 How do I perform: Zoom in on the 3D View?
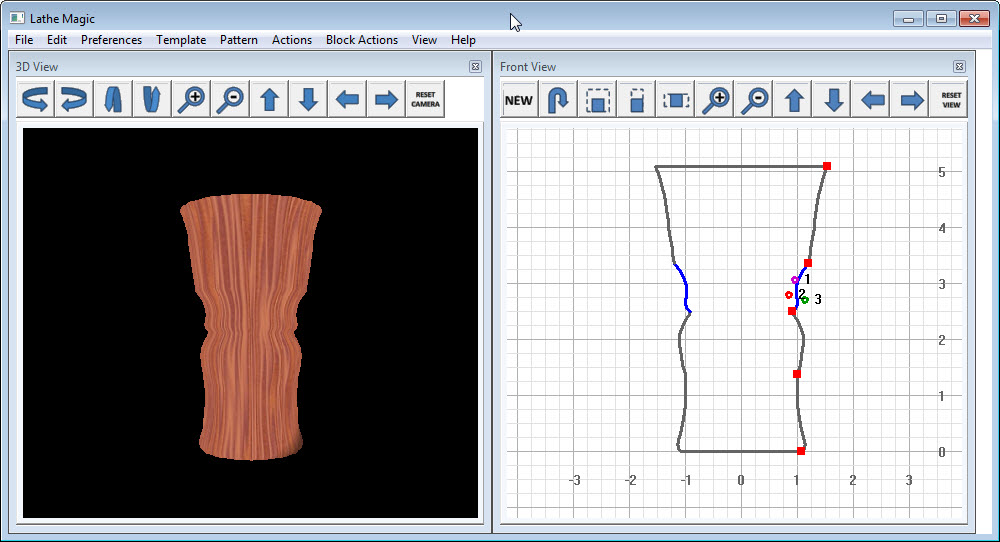[191, 99]
